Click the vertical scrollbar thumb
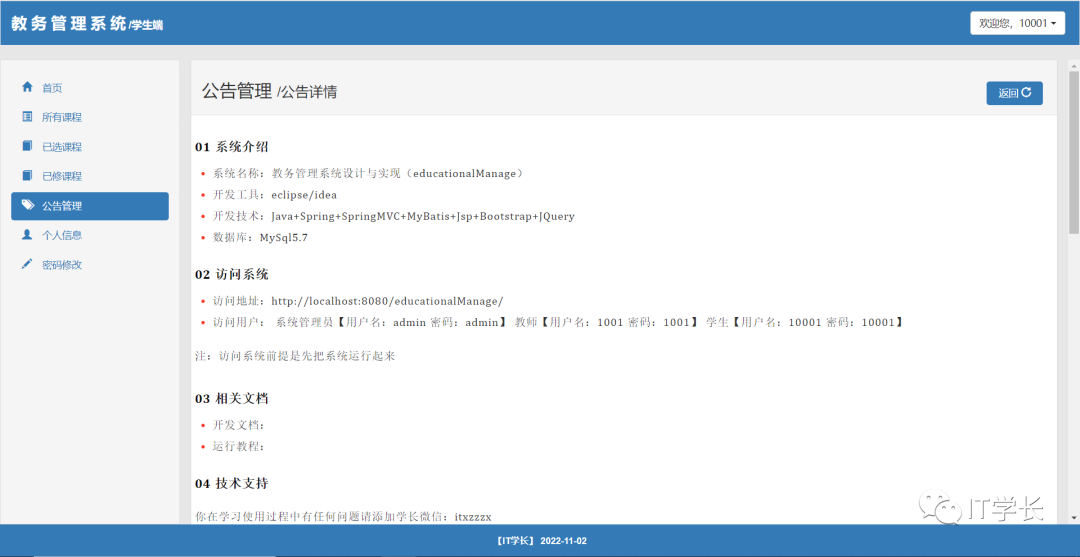The image size is (1080, 557). 1074,151
